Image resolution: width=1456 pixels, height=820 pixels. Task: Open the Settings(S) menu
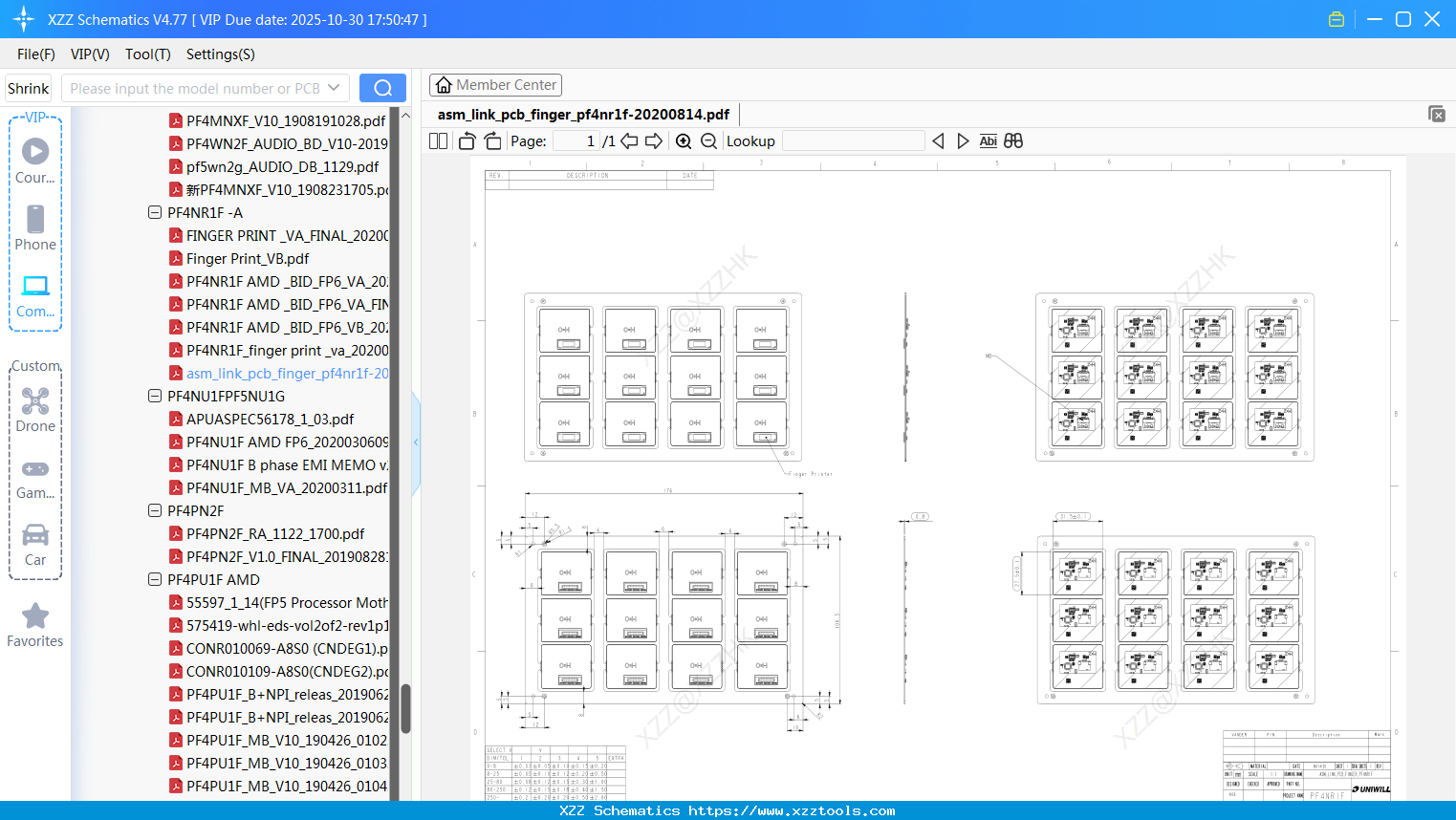click(220, 54)
